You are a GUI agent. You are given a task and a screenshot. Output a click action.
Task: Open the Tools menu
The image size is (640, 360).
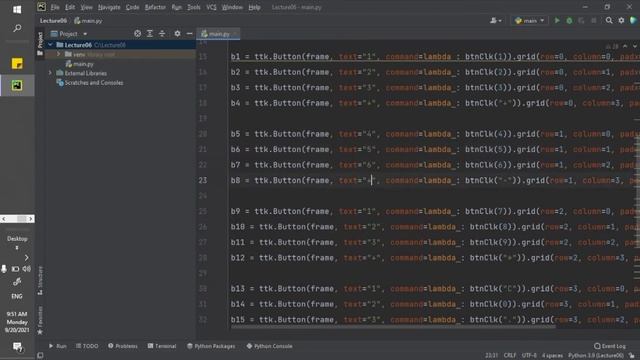194,7
